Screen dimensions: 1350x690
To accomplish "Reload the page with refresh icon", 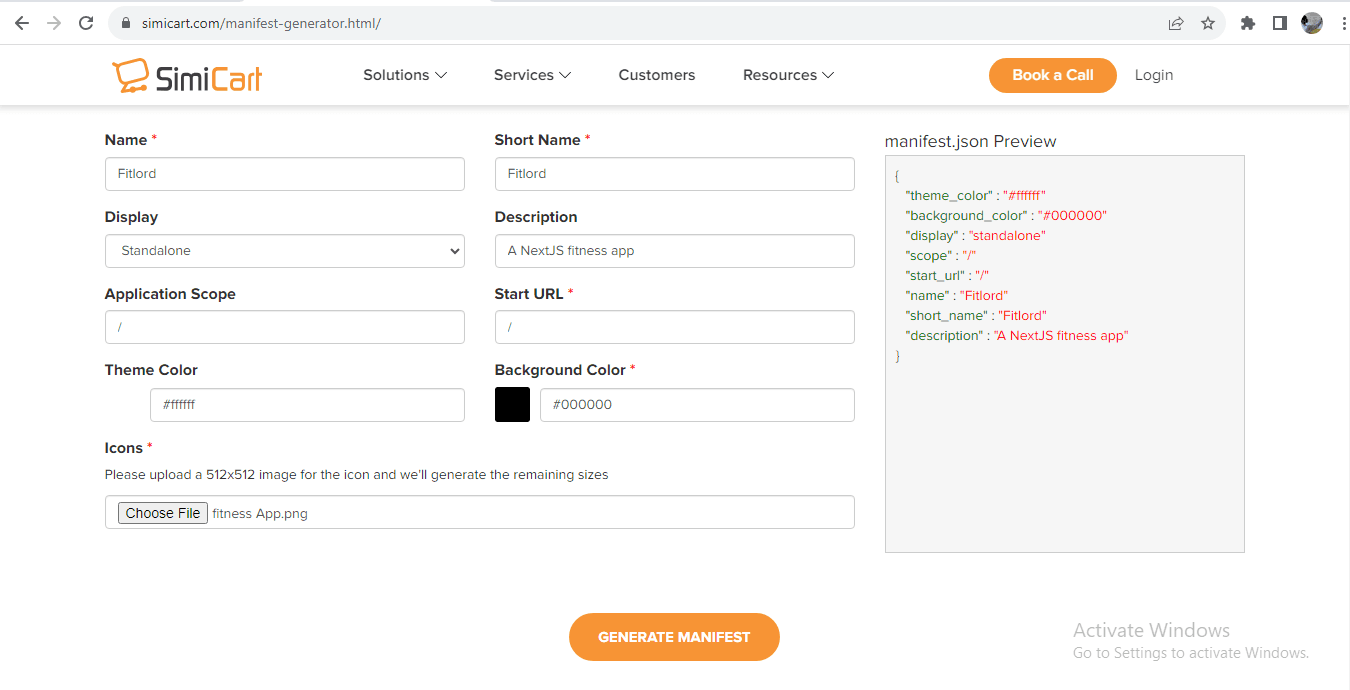I will pos(87,23).
